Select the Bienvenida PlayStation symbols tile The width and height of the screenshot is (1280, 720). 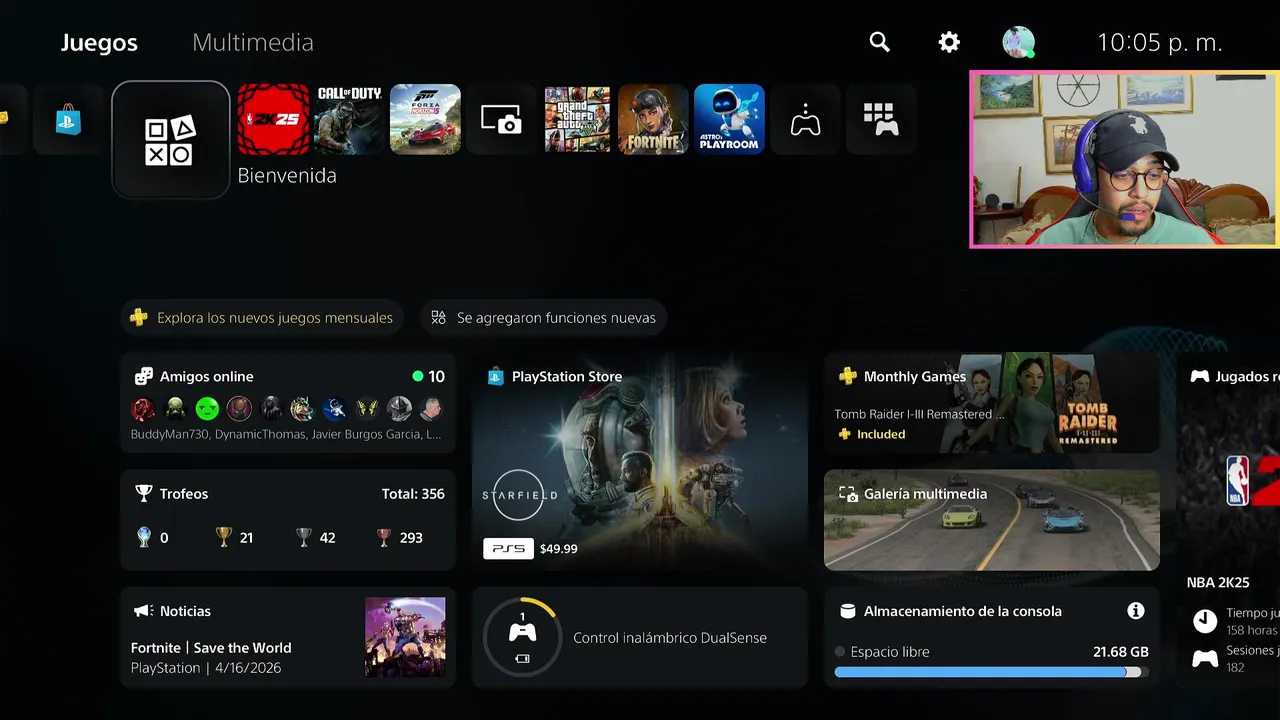171,140
